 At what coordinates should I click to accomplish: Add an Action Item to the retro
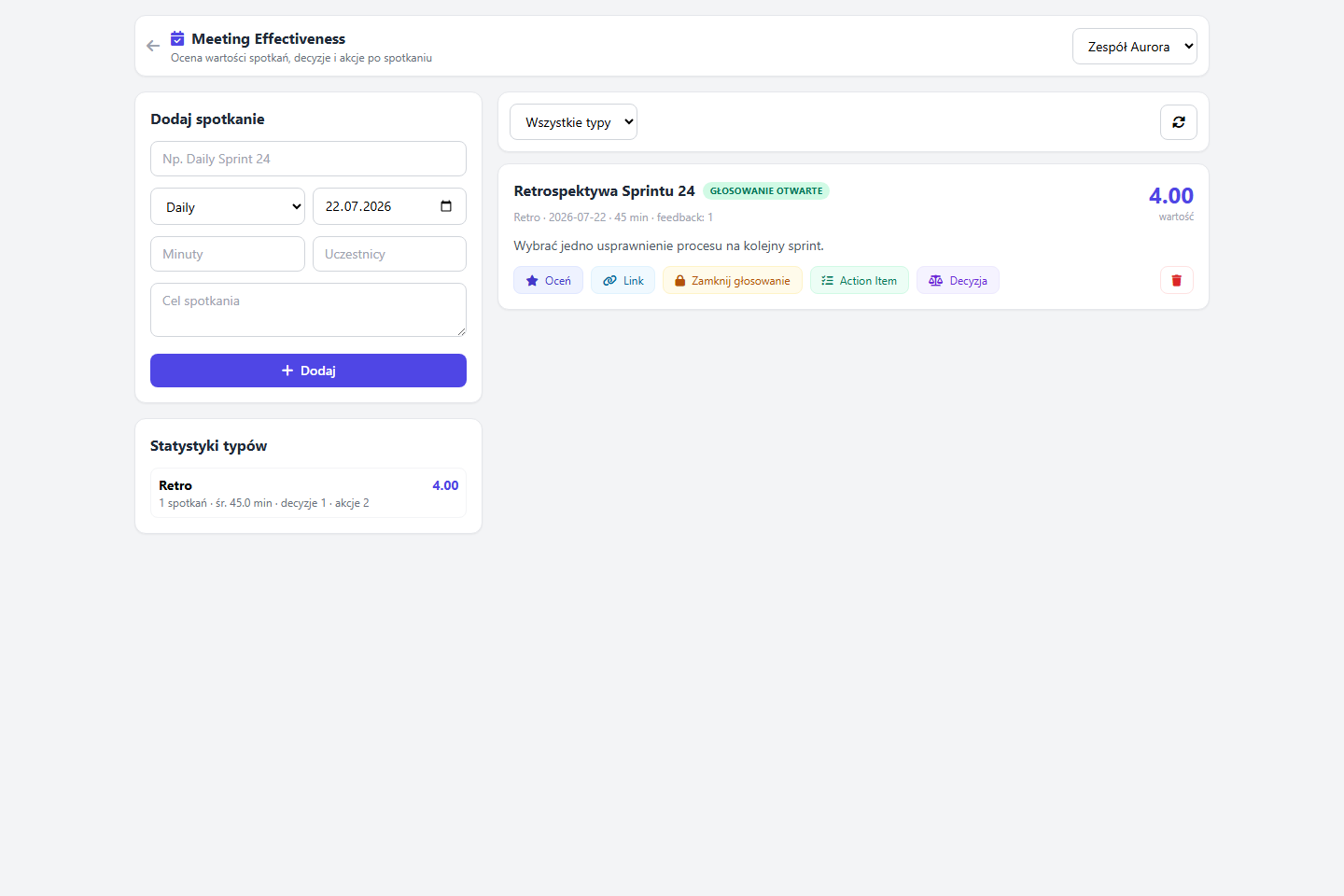point(859,280)
